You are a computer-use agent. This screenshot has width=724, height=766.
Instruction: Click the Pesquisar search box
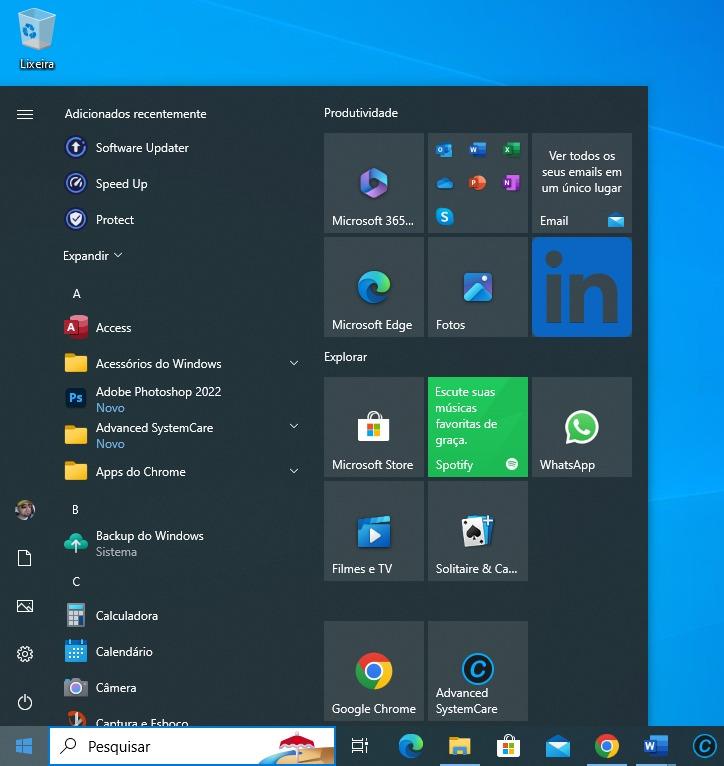(192, 746)
